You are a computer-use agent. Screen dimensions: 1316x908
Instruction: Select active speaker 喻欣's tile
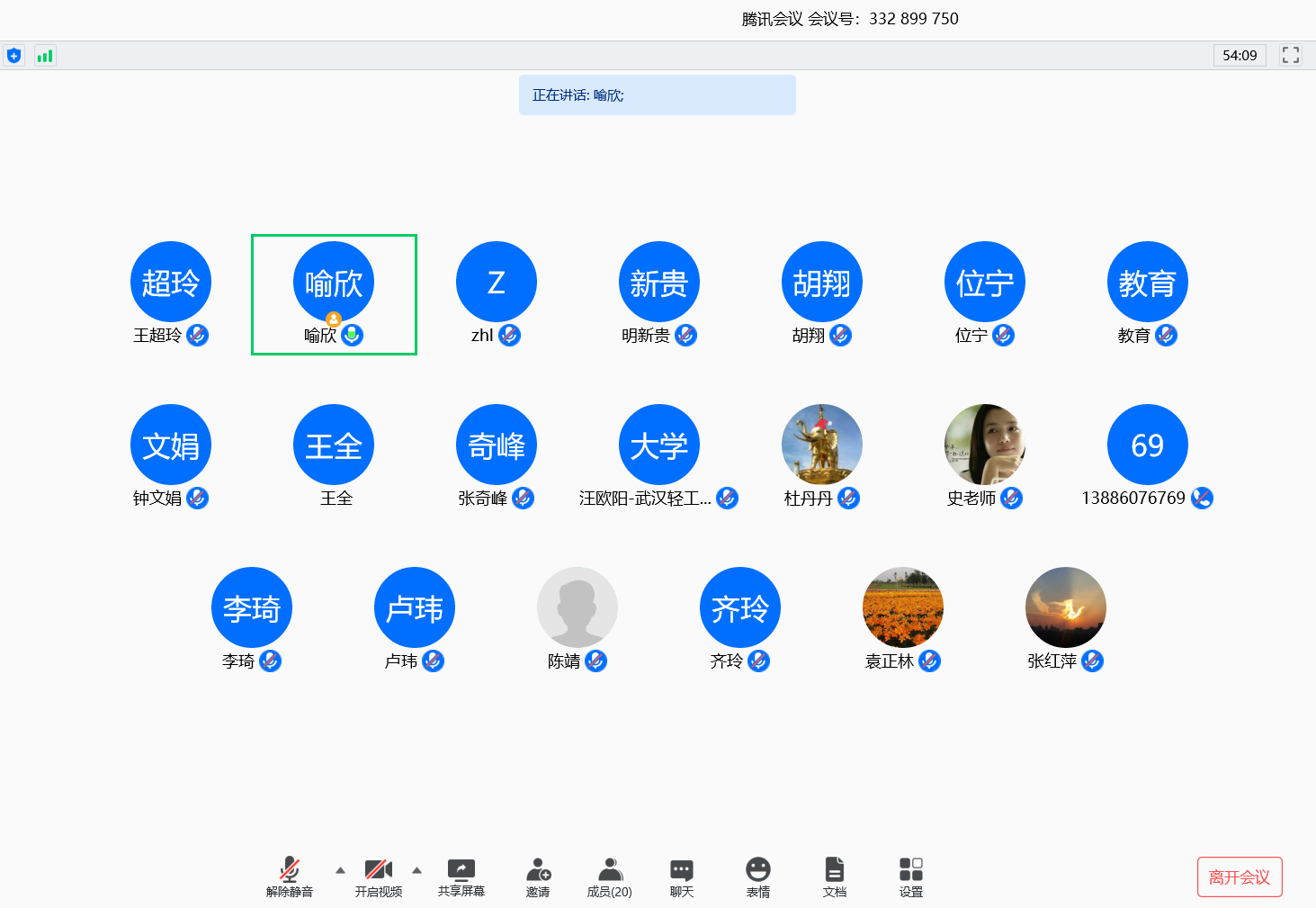(334, 294)
